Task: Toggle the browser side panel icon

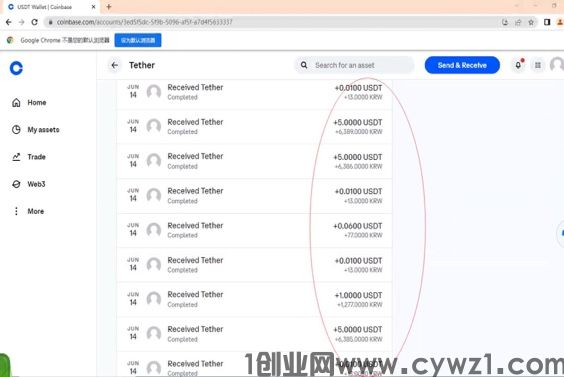Action: click(x=547, y=22)
